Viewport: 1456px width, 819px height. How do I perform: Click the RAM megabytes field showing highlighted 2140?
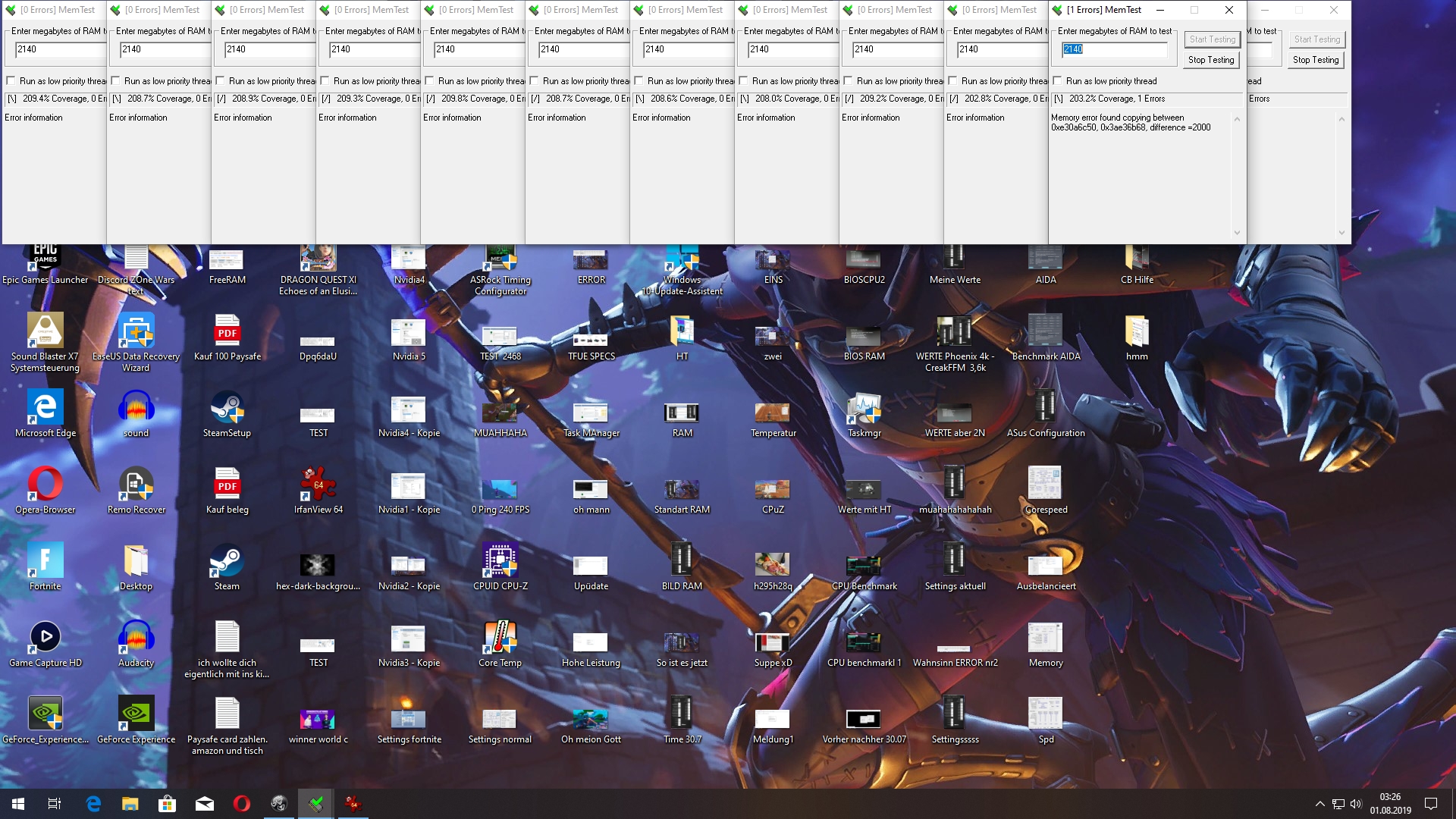click(x=1113, y=49)
